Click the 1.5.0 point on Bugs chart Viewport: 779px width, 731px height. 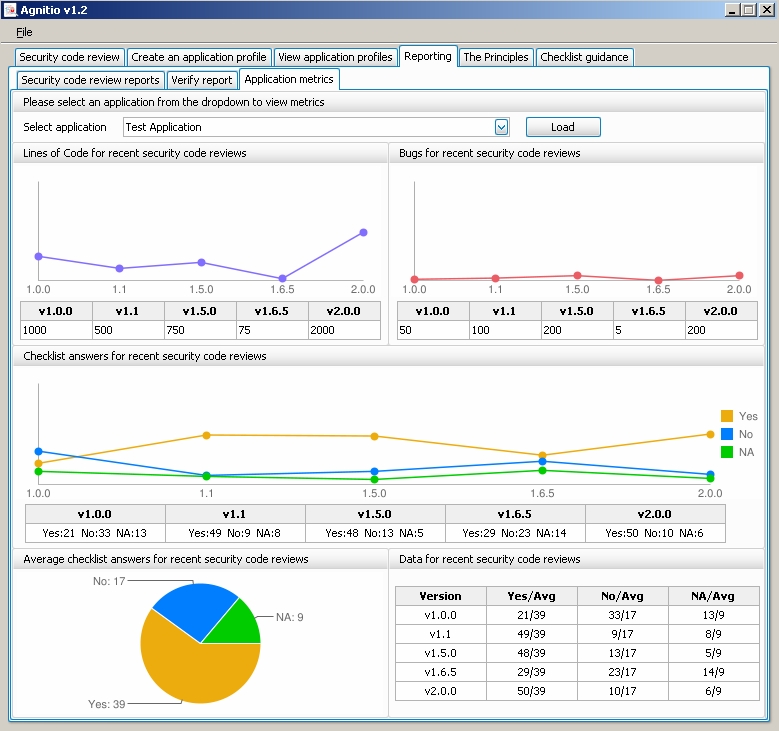click(x=577, y=275)
